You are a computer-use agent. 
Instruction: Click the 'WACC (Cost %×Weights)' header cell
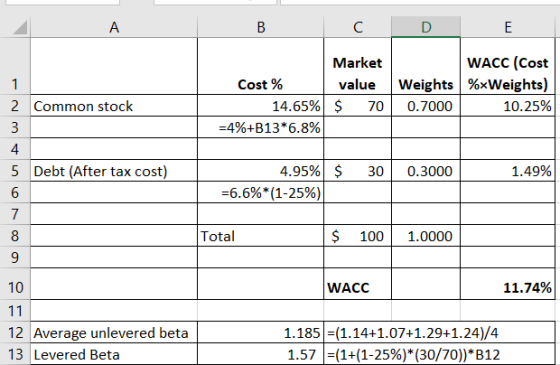pos(508,66)
